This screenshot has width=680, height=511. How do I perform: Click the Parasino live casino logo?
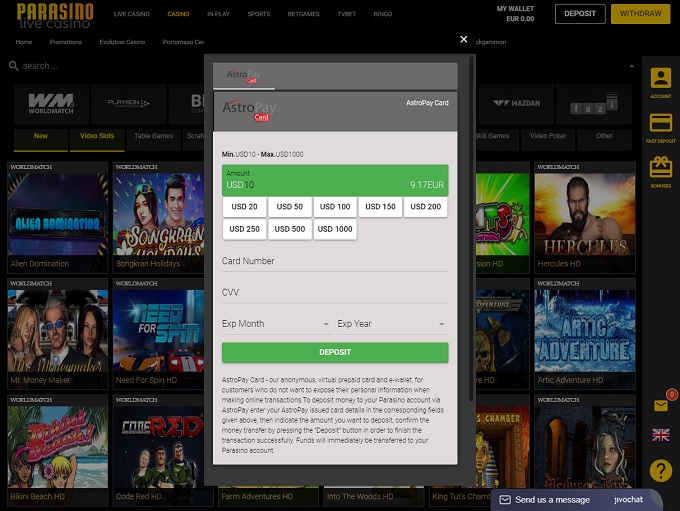click(55, 15)
